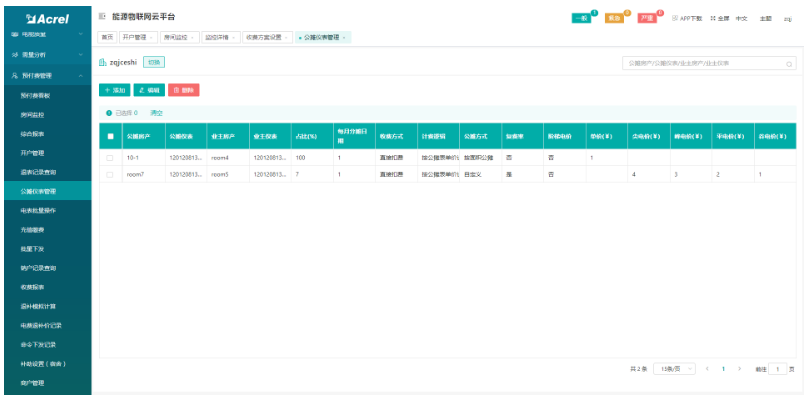Expand the topmost sidebar section above 能量分析
Image resolution: width=804 pixels, height=396 pixels.
click(x=48, y=34)
